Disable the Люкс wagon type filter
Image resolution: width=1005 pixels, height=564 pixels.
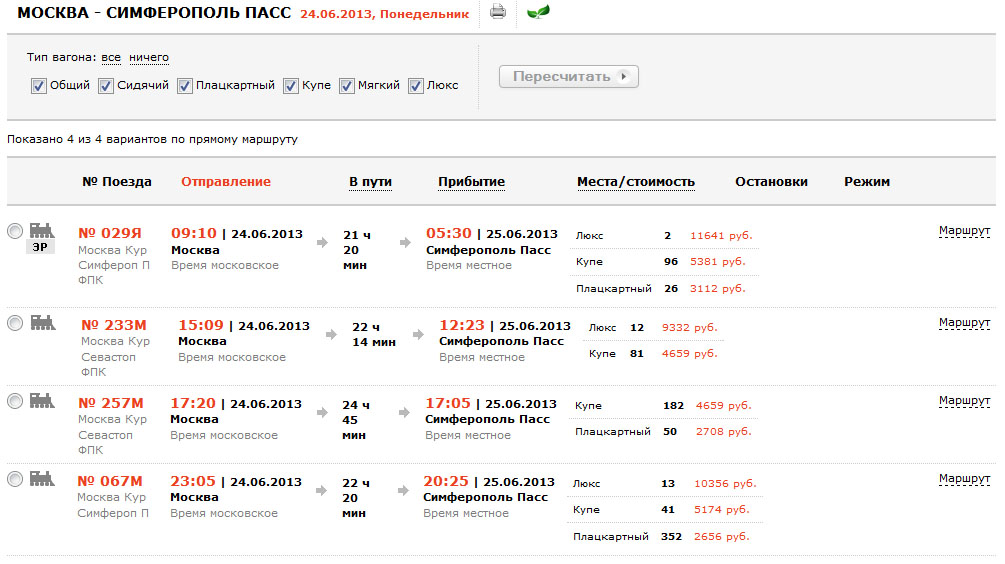tap(416, 86)
